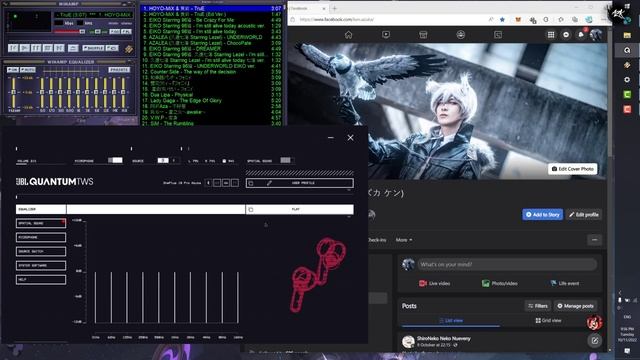Click Manage posts button
The image size is (640, 360).
point(575,306)
